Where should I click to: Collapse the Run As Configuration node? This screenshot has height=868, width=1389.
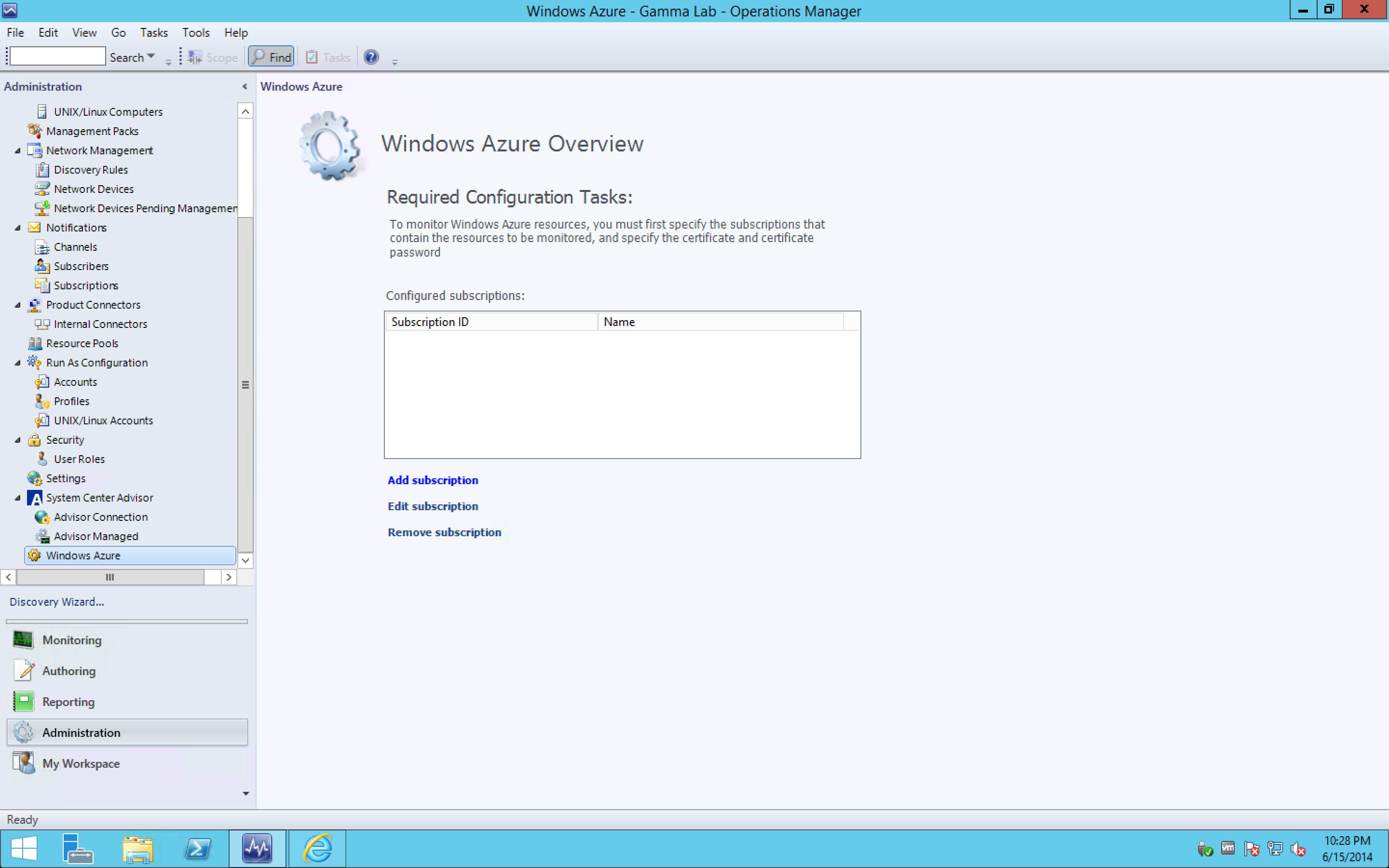click(17, 363)
